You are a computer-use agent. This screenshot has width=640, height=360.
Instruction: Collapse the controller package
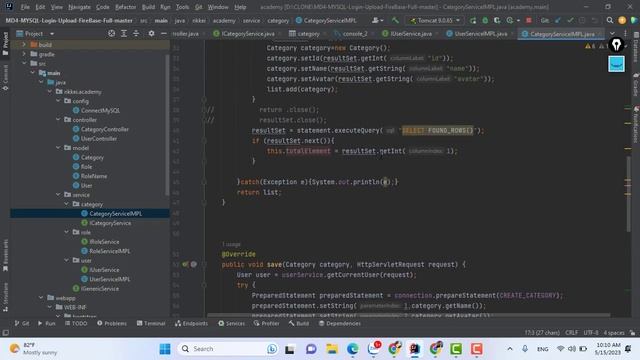click(x=58, y=120)
